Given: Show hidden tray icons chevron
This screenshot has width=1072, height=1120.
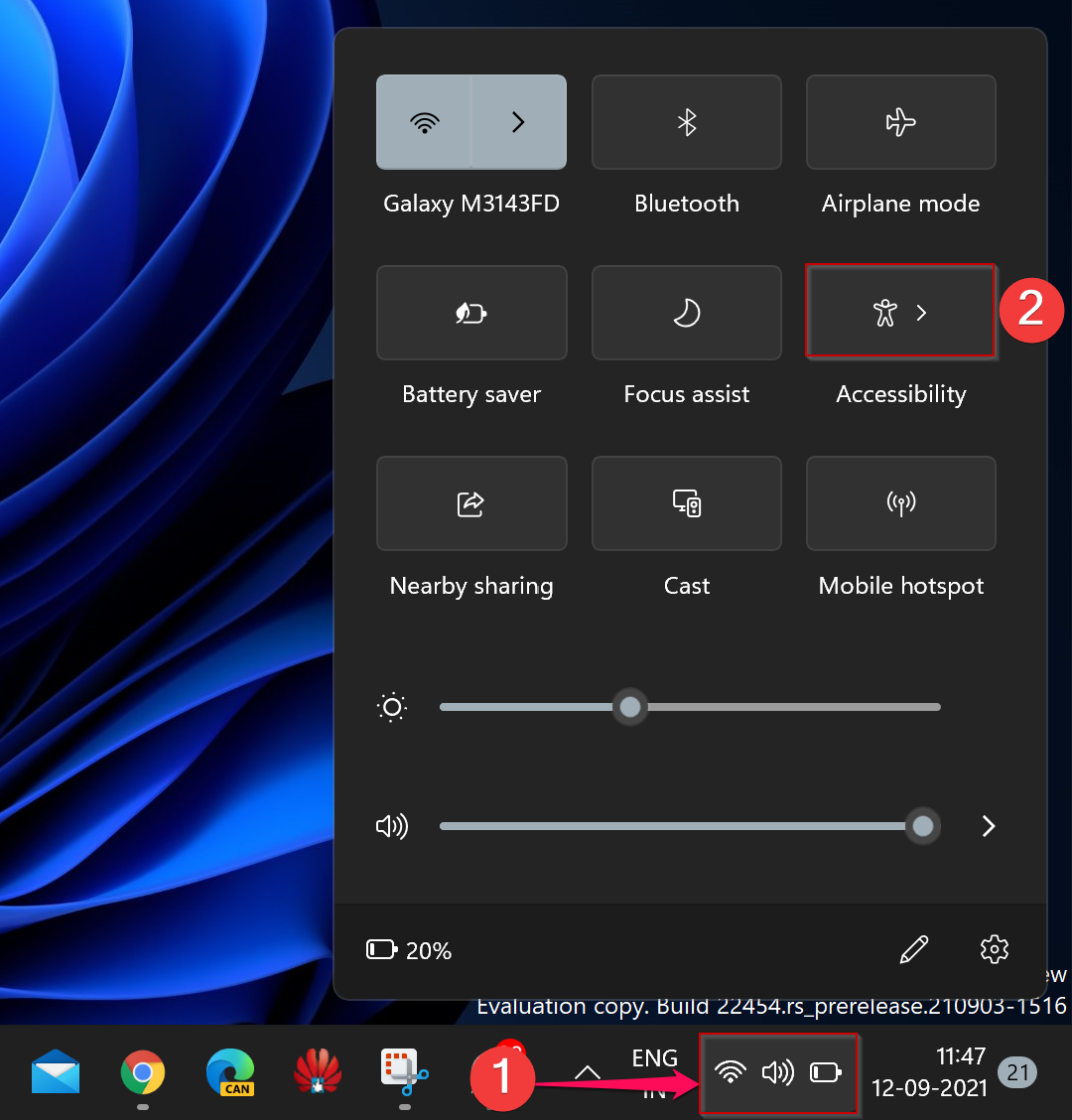Looking at the screenshot, I should 587,1072.
